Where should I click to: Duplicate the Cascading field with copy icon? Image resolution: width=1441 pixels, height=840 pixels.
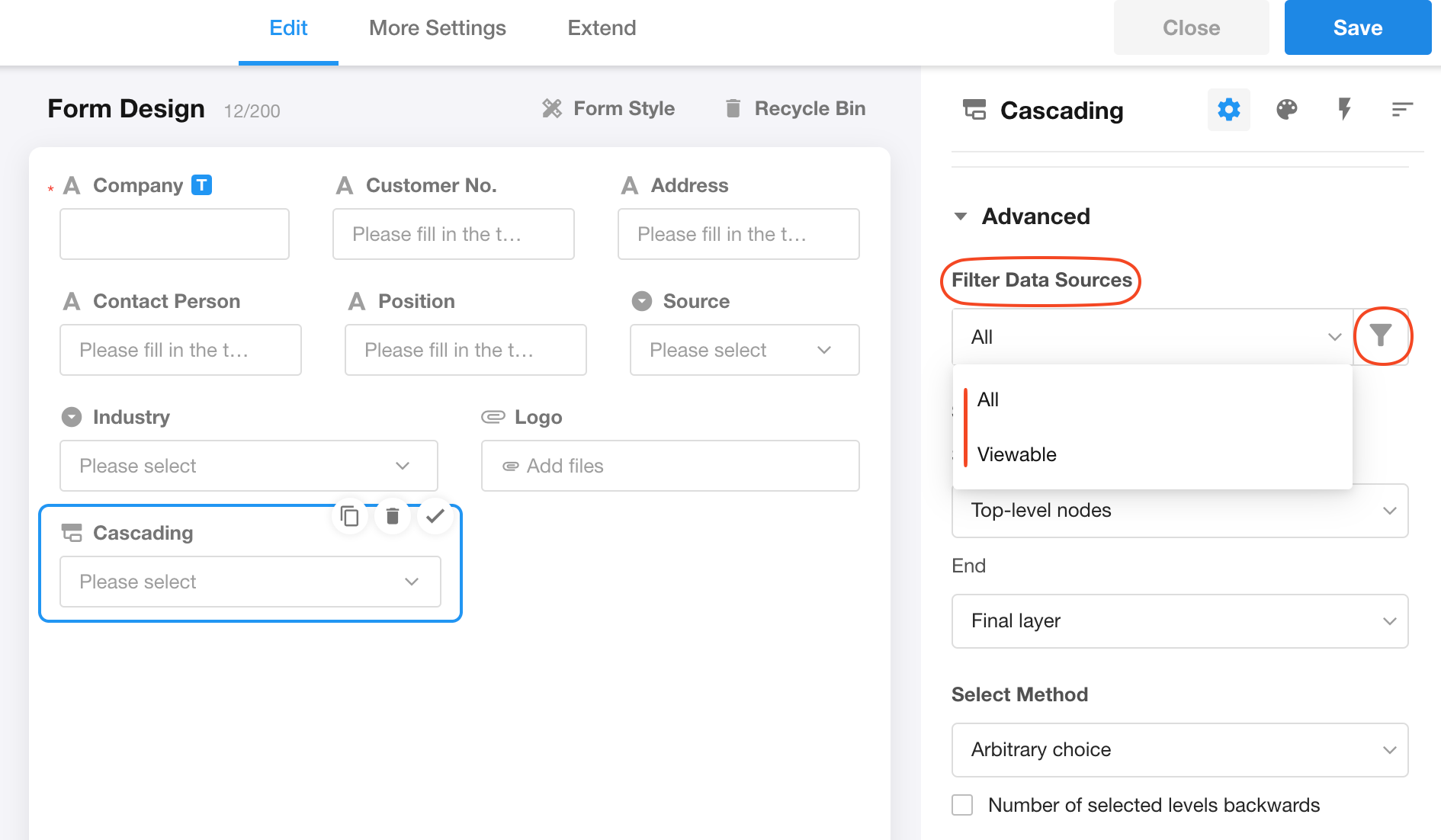[350, 517]
